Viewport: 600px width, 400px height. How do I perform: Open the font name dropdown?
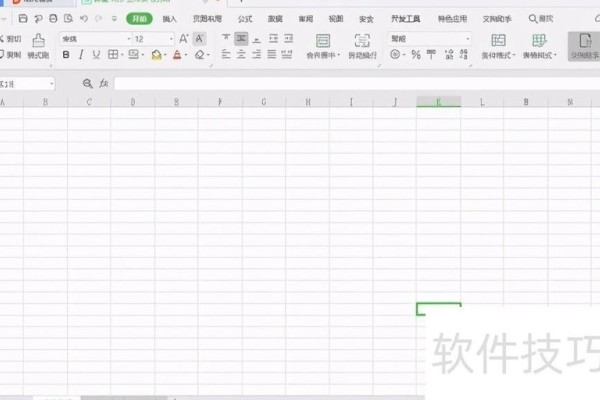click(129, 39)
